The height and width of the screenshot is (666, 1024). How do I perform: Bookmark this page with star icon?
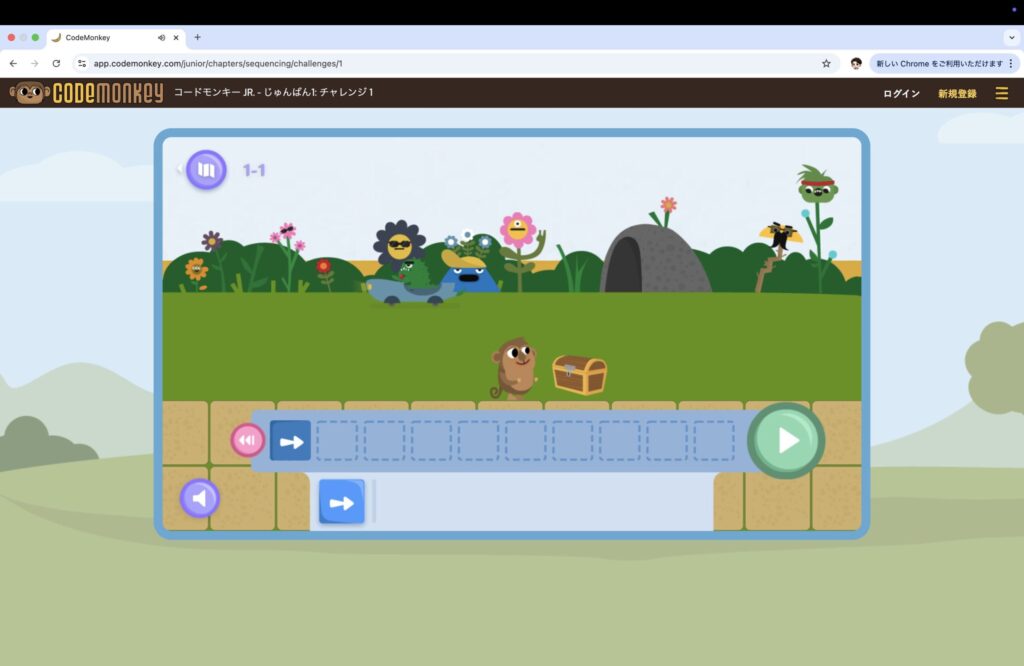click(826, 63)
